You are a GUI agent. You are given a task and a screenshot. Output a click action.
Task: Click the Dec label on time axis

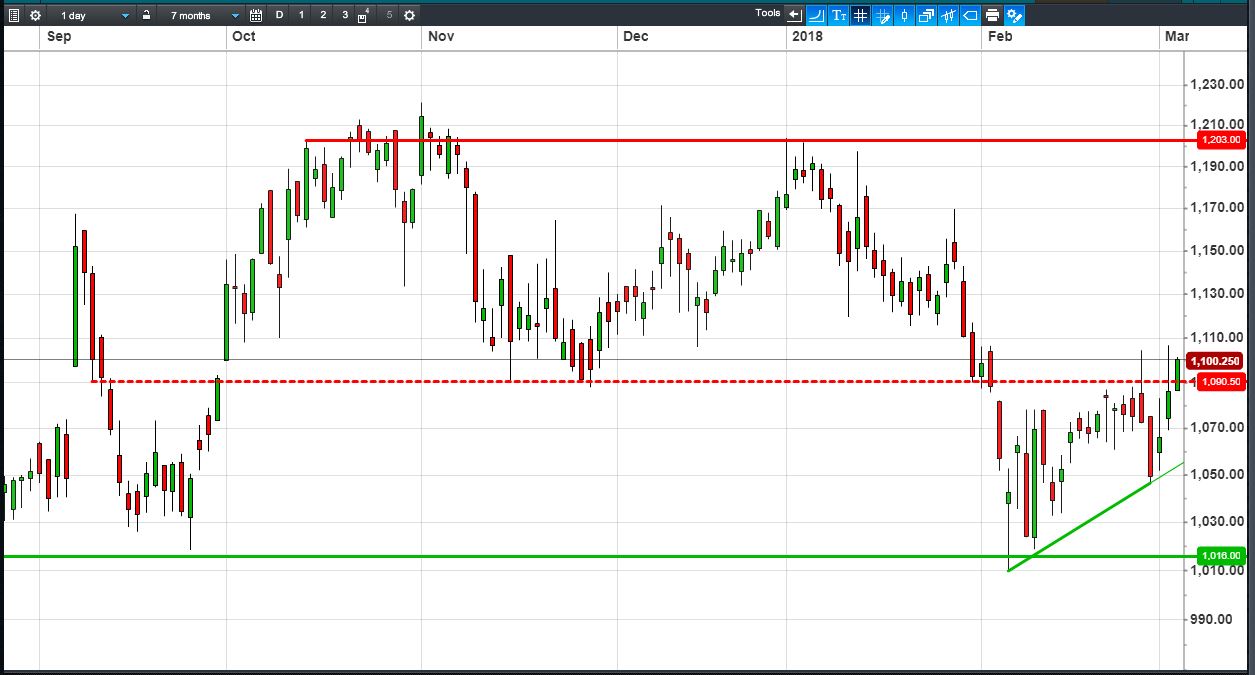click(635, 36)
